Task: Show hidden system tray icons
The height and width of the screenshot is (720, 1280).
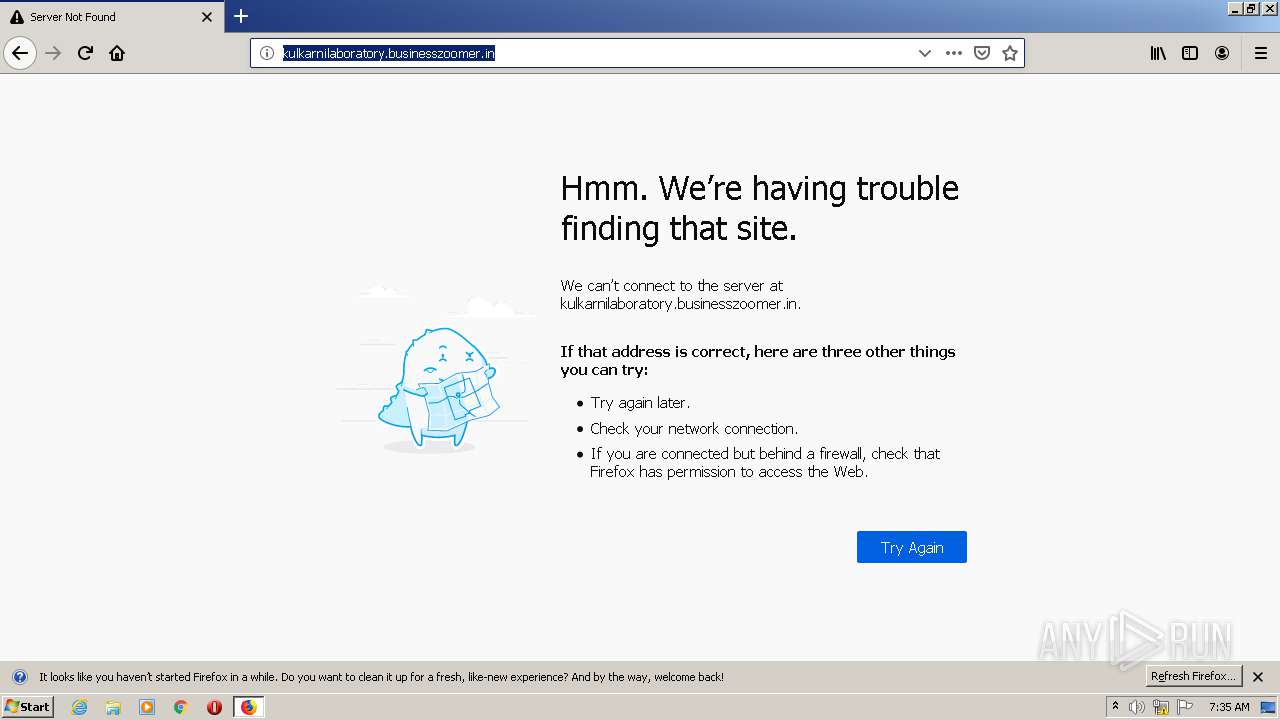Action: 1115,707
